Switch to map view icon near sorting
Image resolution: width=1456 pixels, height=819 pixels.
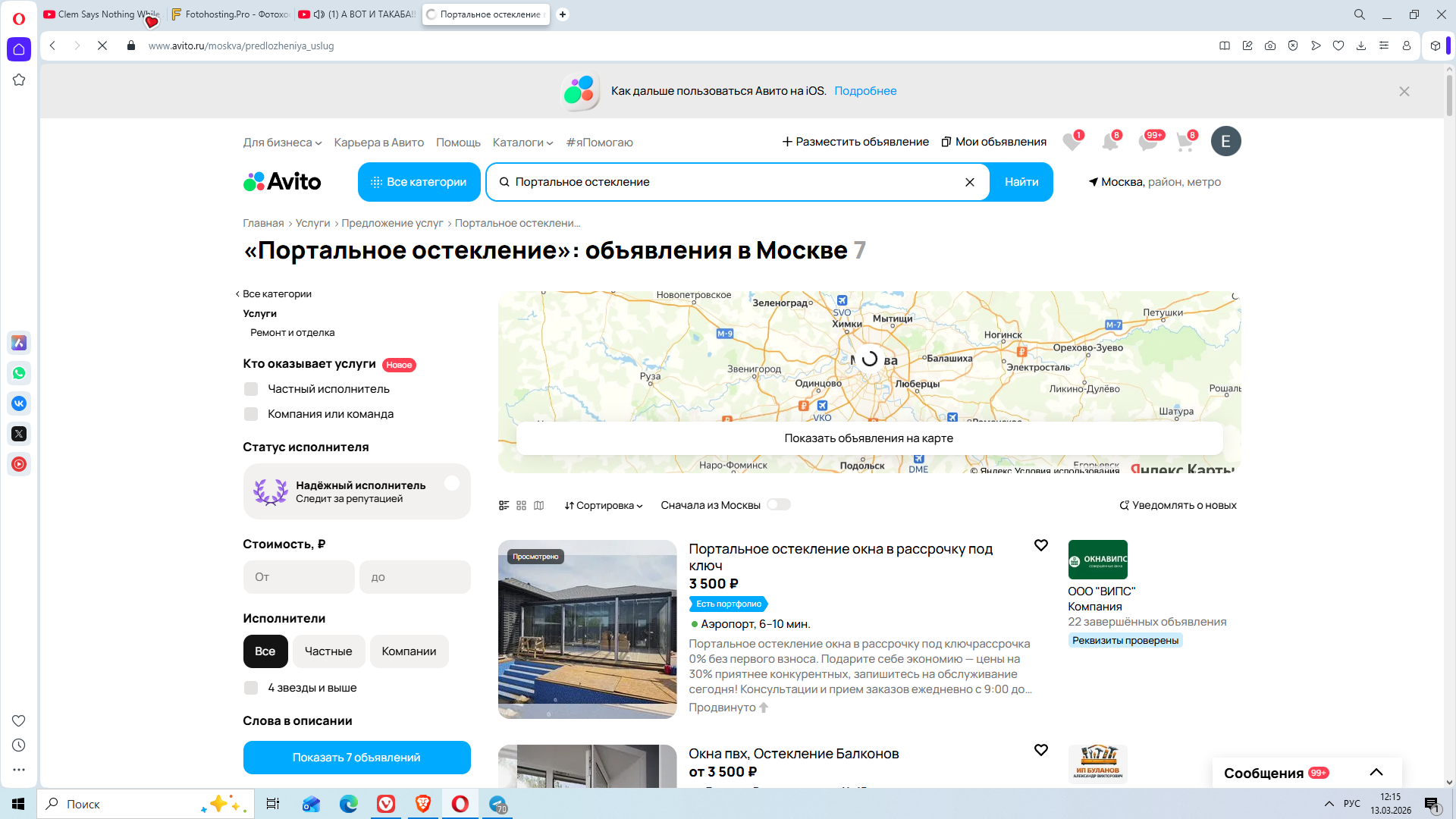pyautogui.click(x=539, y=506)
